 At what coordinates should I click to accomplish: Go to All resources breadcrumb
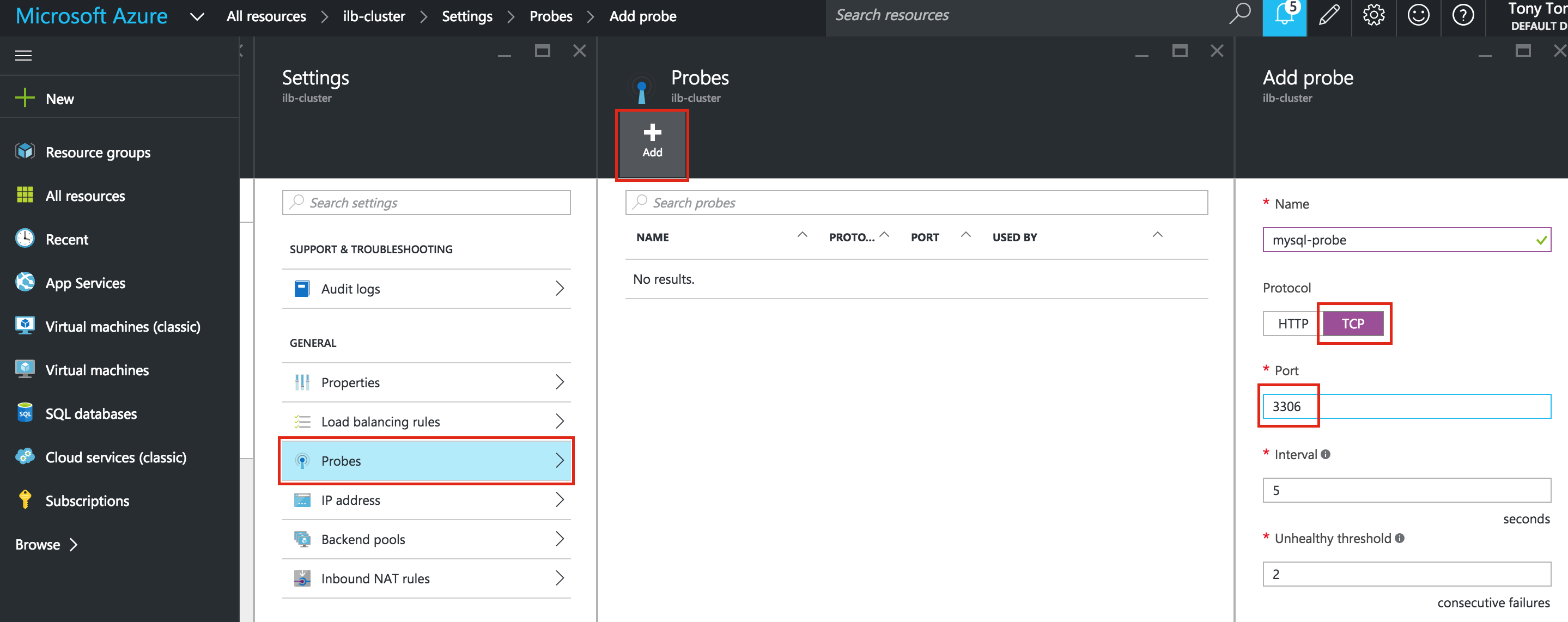click(266, 16)
